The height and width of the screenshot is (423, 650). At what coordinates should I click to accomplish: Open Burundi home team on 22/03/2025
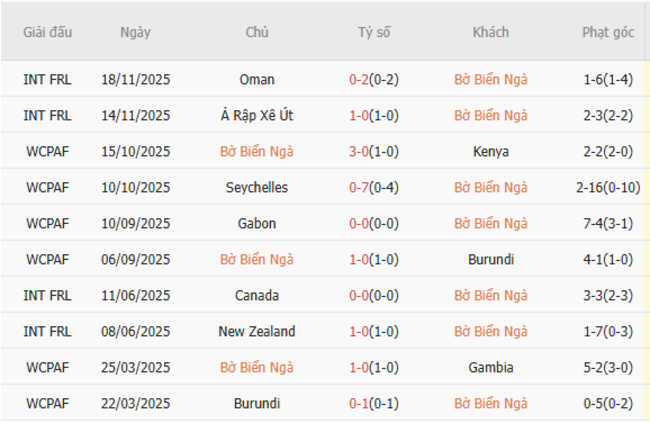click(x=257, y=404)
